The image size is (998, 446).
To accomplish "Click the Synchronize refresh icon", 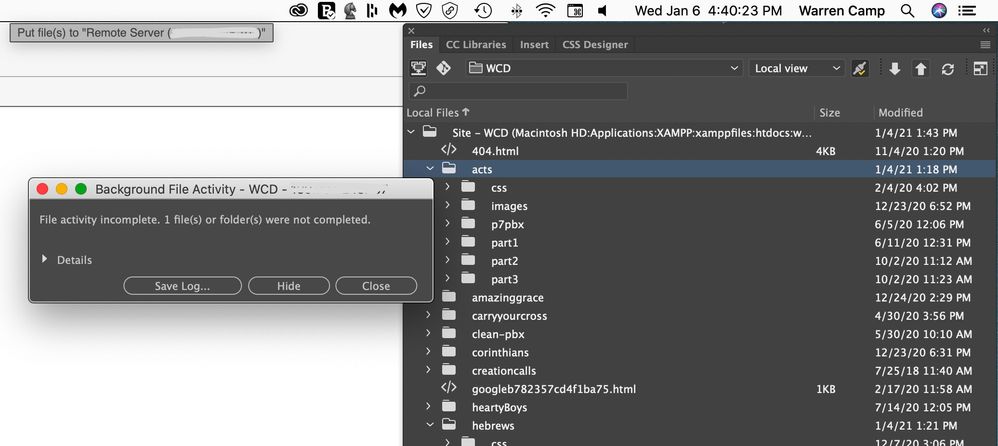I will [948, 69].
